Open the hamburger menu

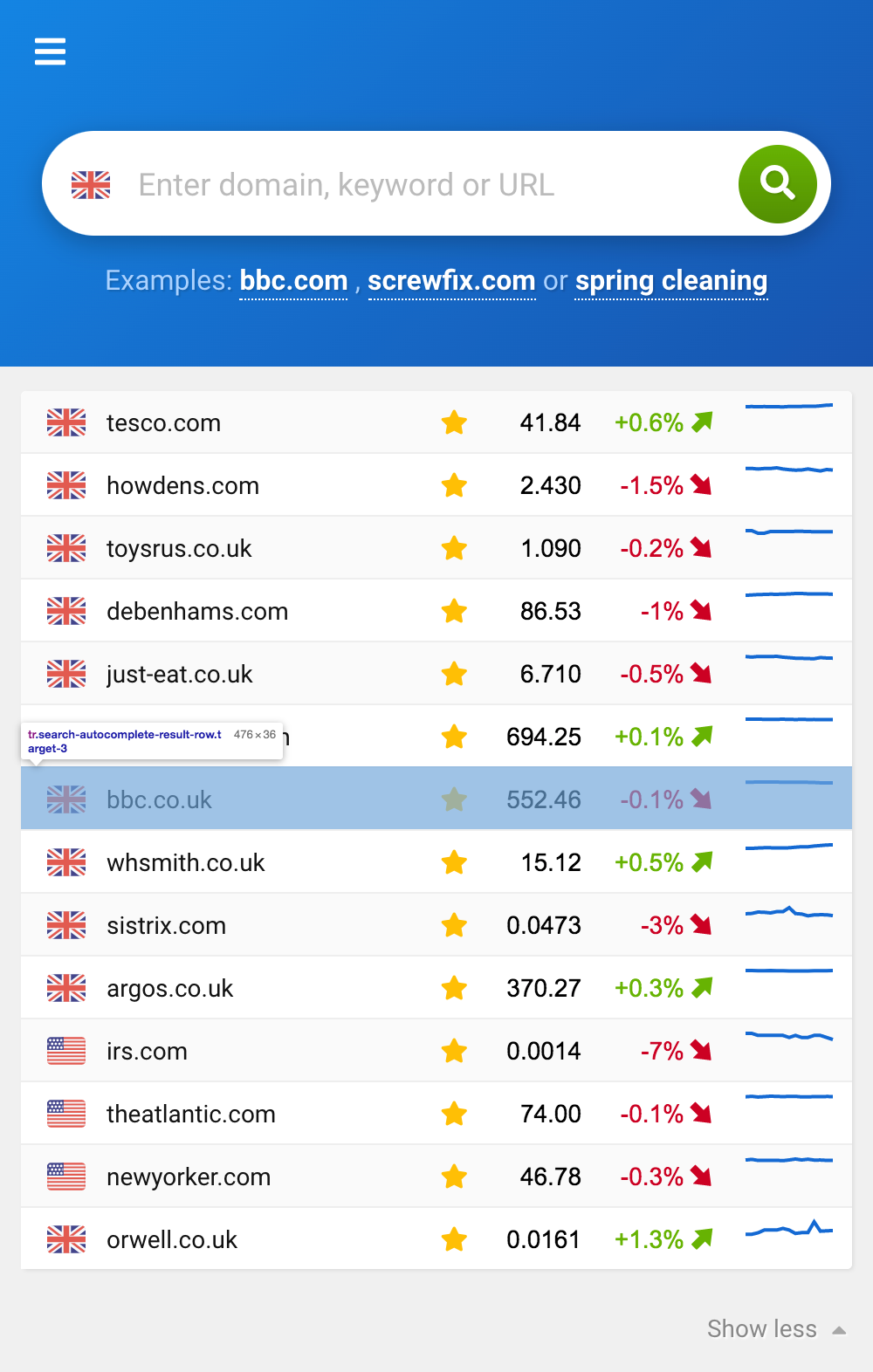pos(50,51)
